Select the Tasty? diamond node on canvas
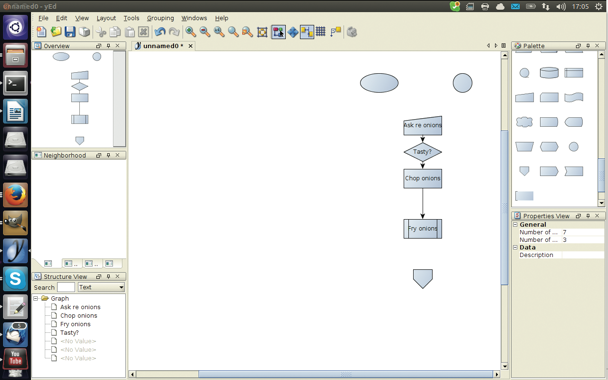Image resolution: width=608 pixels, height=380 pixels. tap(422, 152)
